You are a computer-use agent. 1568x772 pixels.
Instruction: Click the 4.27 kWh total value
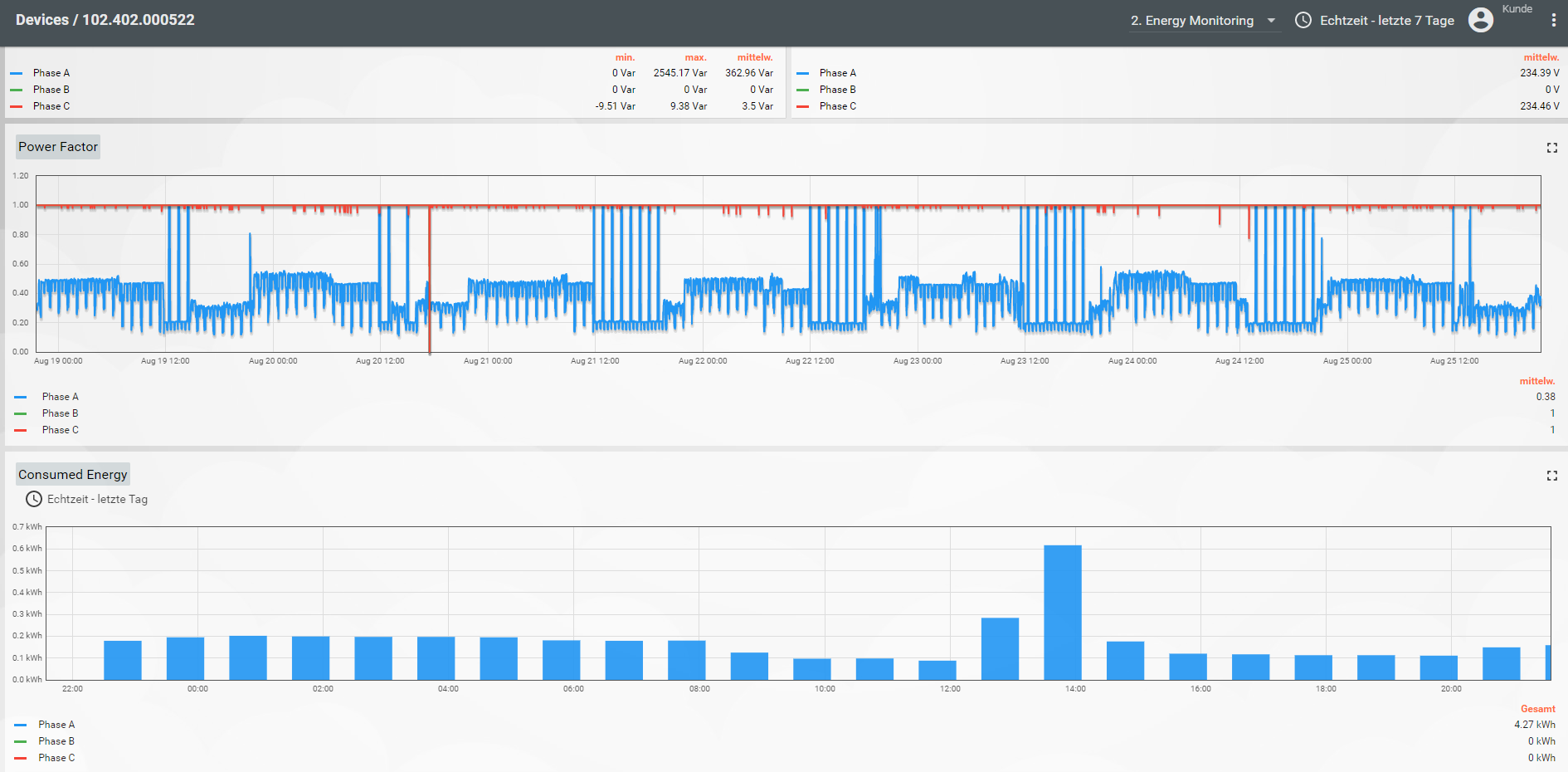(1535, 725)
